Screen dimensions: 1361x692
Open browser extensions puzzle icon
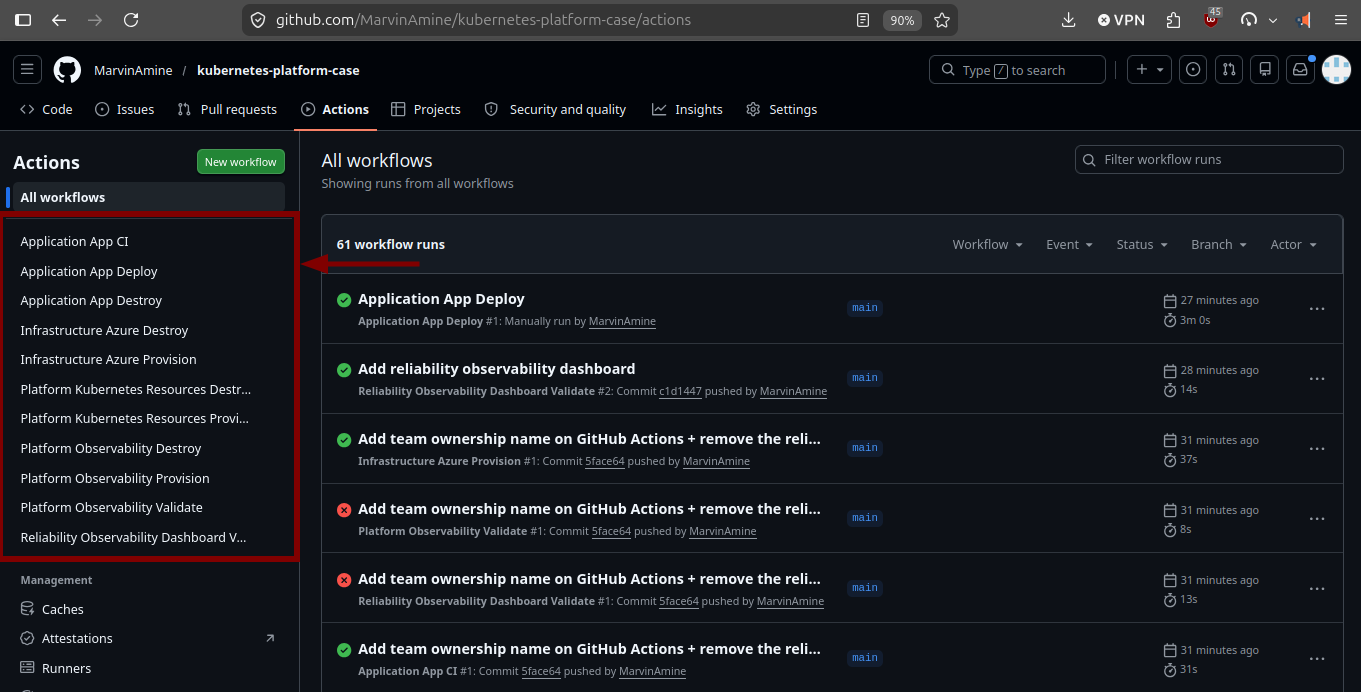1174,20
